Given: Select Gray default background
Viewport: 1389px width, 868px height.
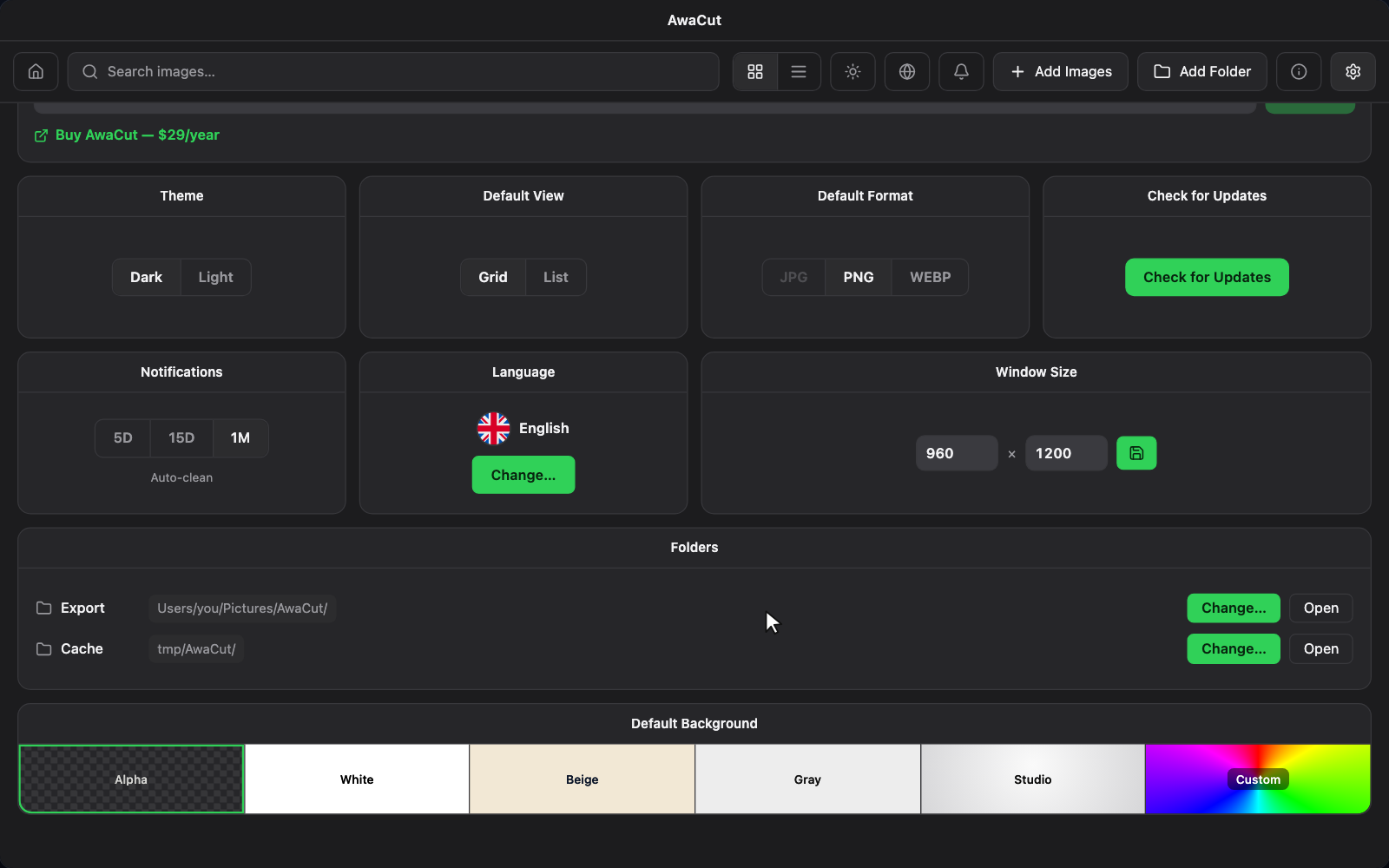Looking at the screenshot, I should pos(807,779).
